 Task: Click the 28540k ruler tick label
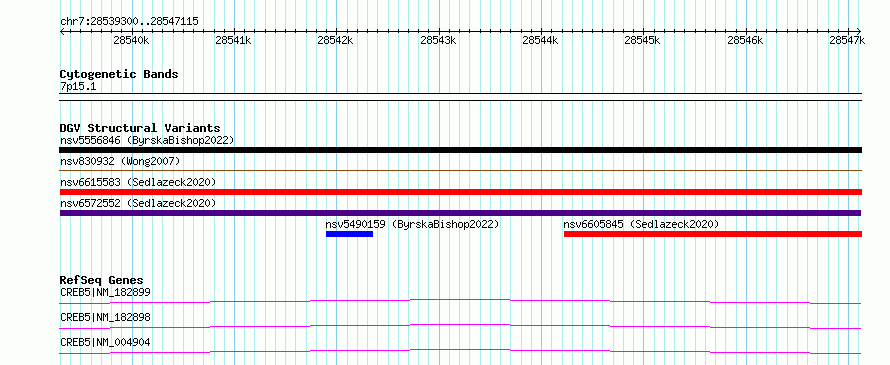click(x=131, y=40)
